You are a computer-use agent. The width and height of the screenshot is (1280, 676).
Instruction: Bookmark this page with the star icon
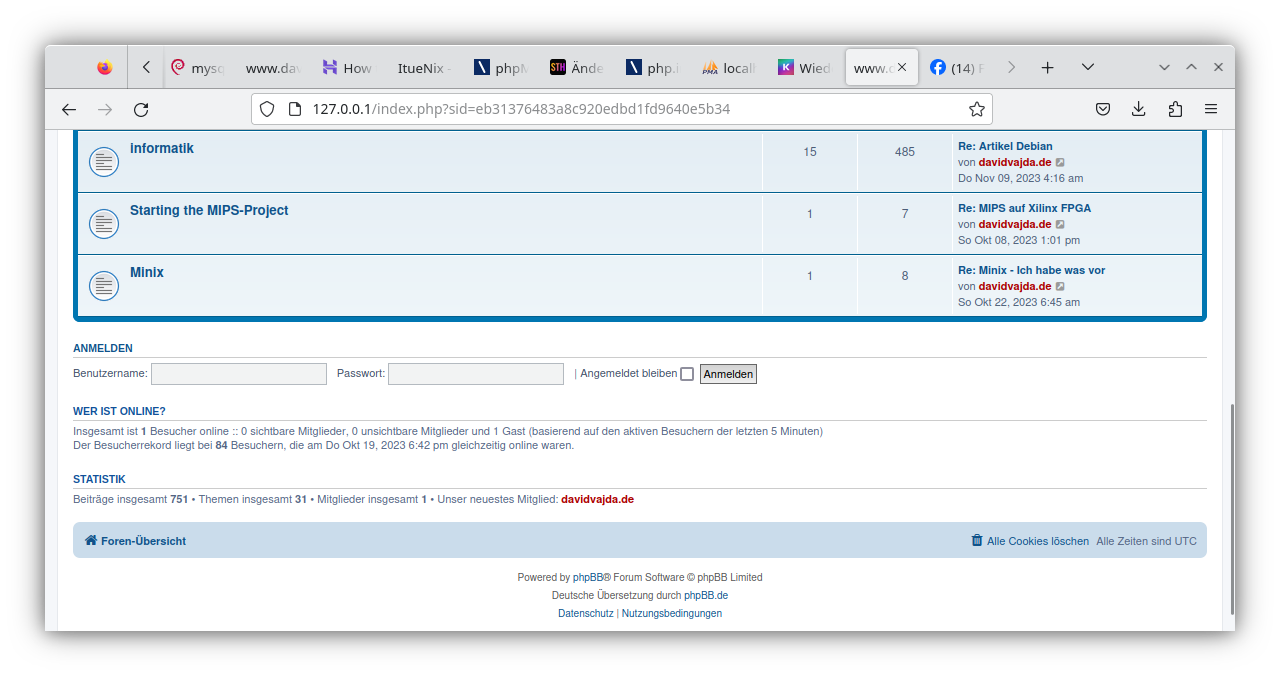[976, 109]
